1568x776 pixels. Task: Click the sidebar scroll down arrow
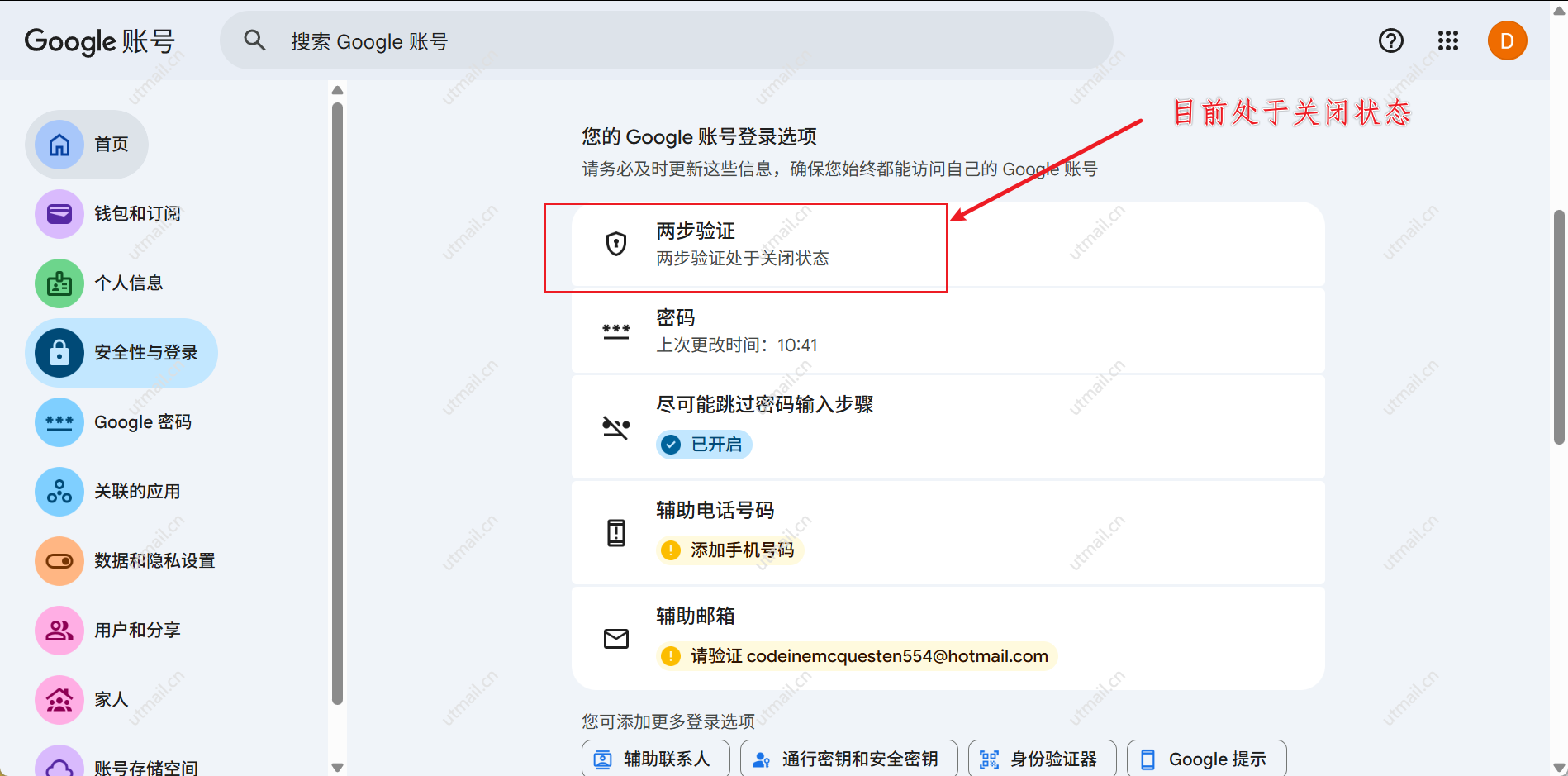point(337,767)
